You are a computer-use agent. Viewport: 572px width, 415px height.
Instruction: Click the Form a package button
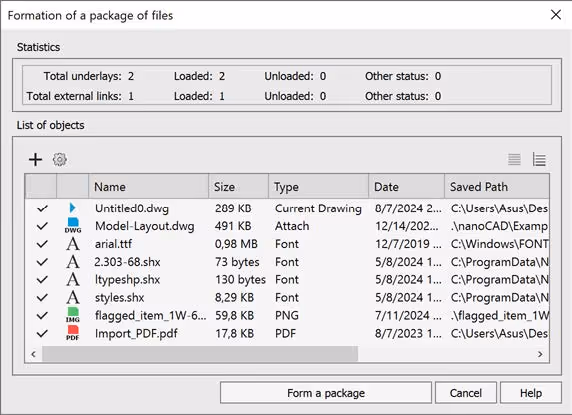click(x=326, y=393)
